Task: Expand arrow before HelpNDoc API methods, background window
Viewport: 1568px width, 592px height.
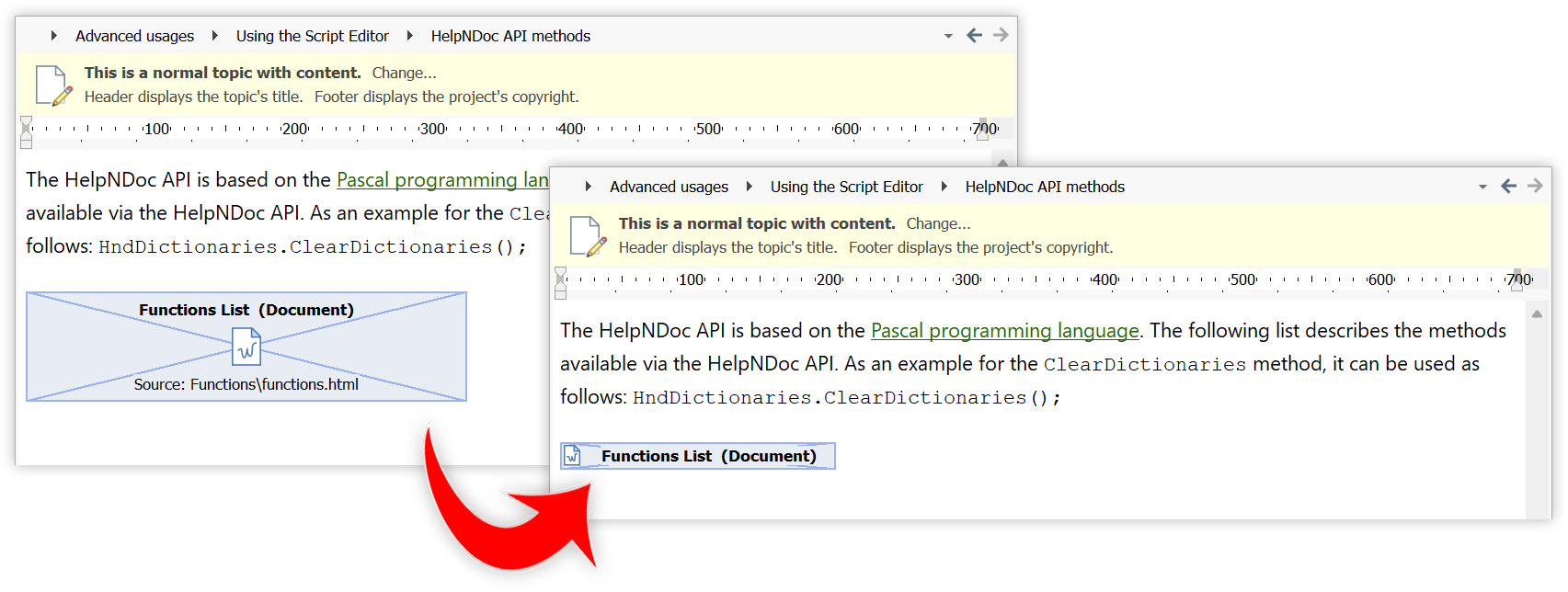Action: tap(410, 36)
